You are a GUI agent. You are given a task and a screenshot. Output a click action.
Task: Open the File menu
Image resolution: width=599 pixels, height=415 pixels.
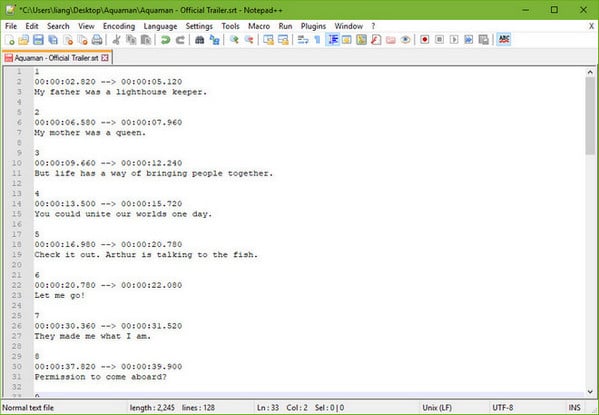(11, 26)
